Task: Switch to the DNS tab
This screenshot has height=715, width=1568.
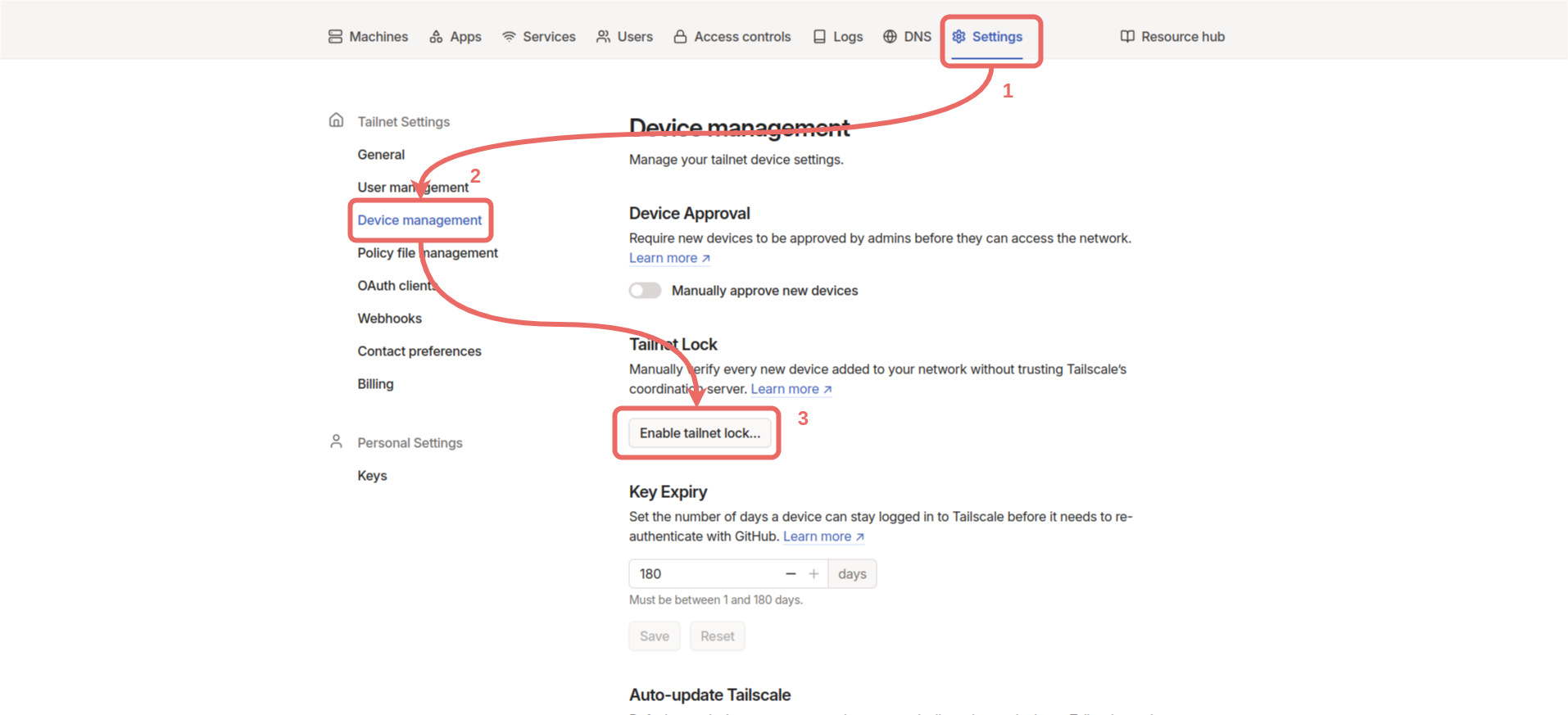Action: 907,37
